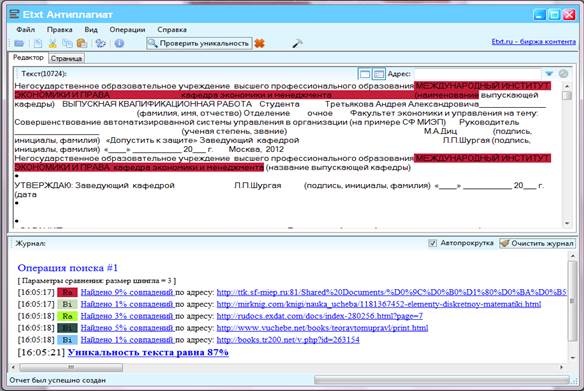Click the Очистить журнал button
584x391 pixels.
(537, 243)
